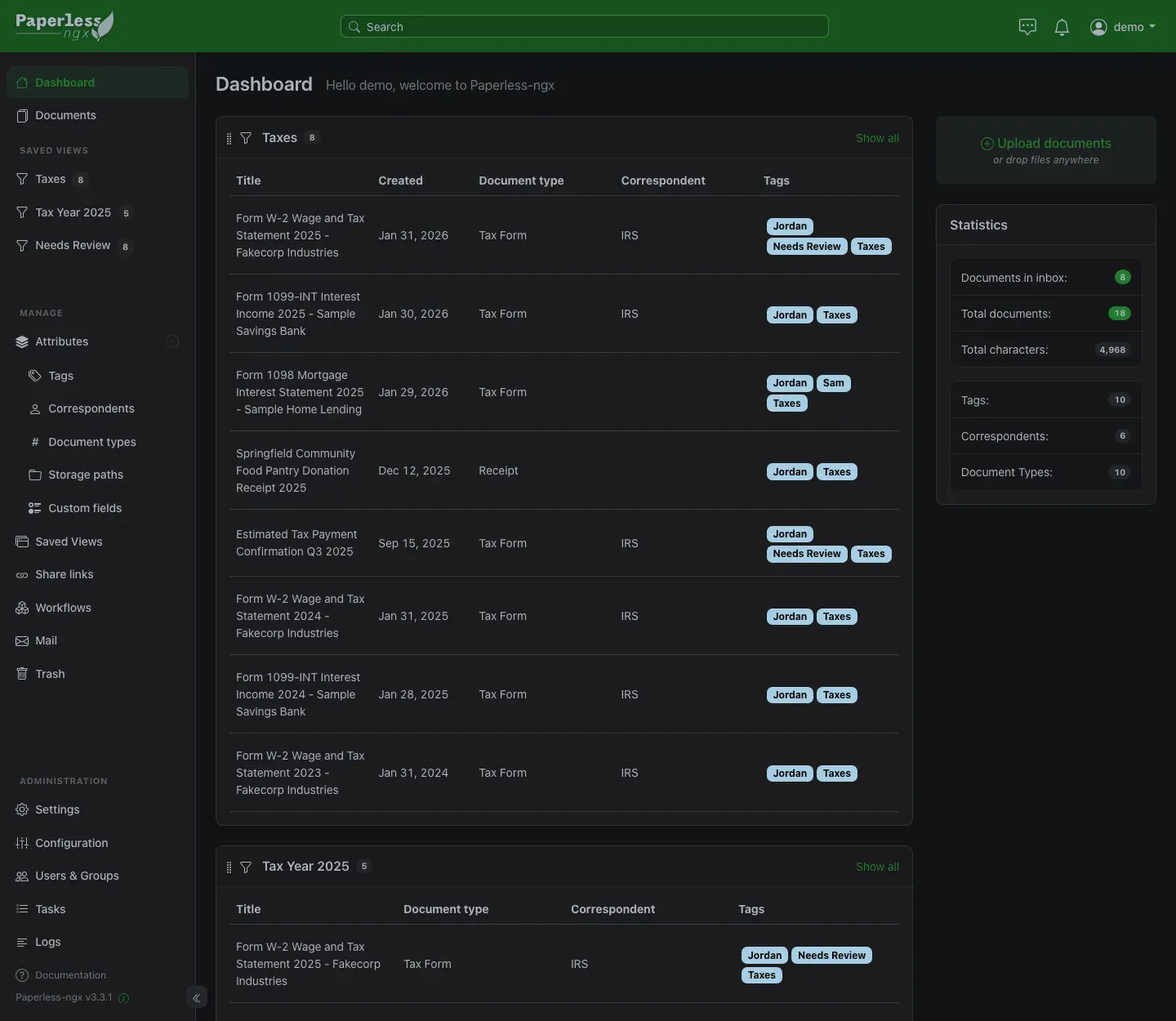Click Jordan tag on Estimated Tax Payment row
The width and height of the screenshot is (1176, 1021).
790,534
